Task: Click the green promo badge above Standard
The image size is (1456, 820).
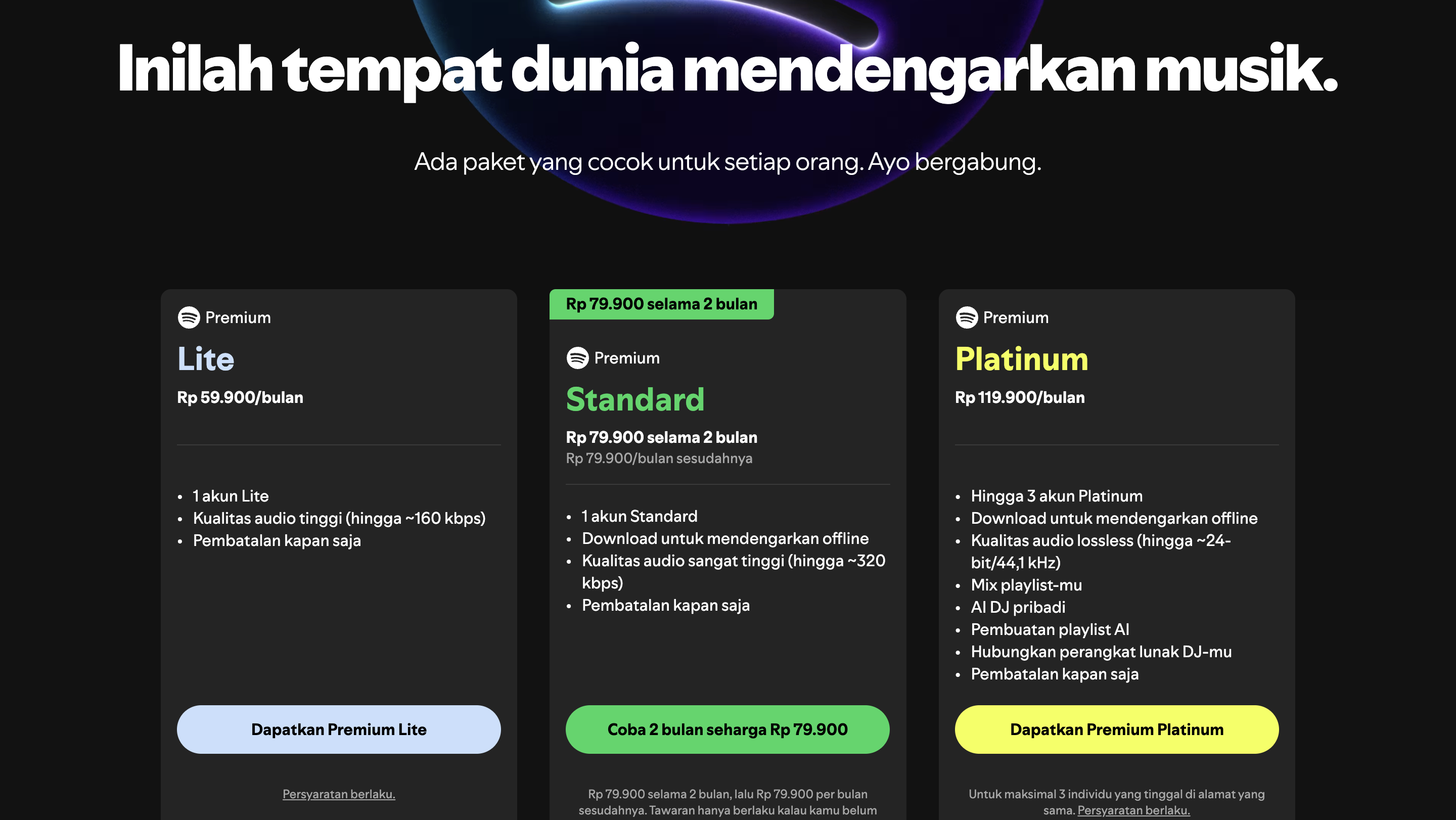Action: (661, 304)
